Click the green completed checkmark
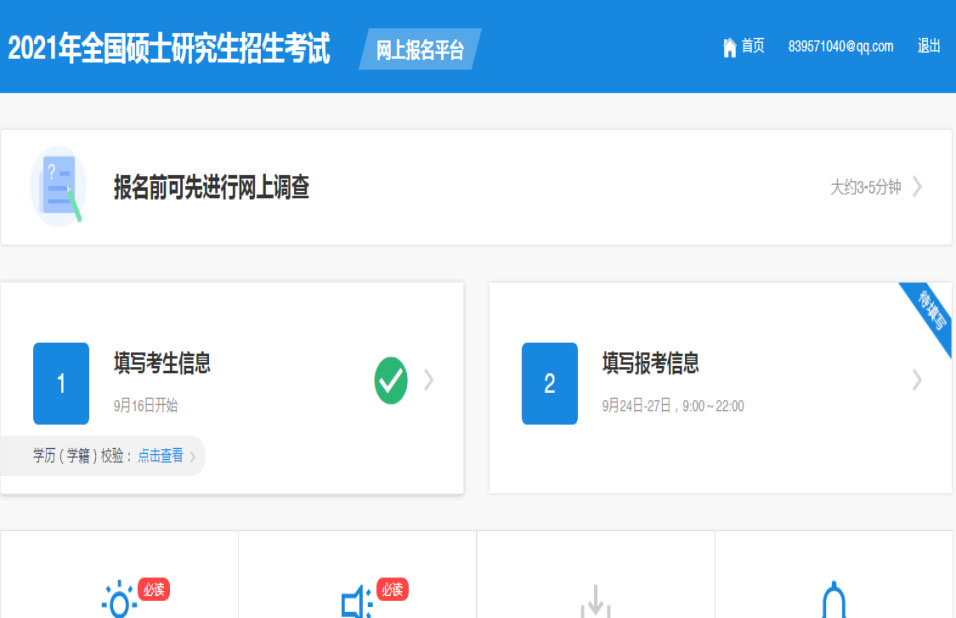 click(391, 381)
